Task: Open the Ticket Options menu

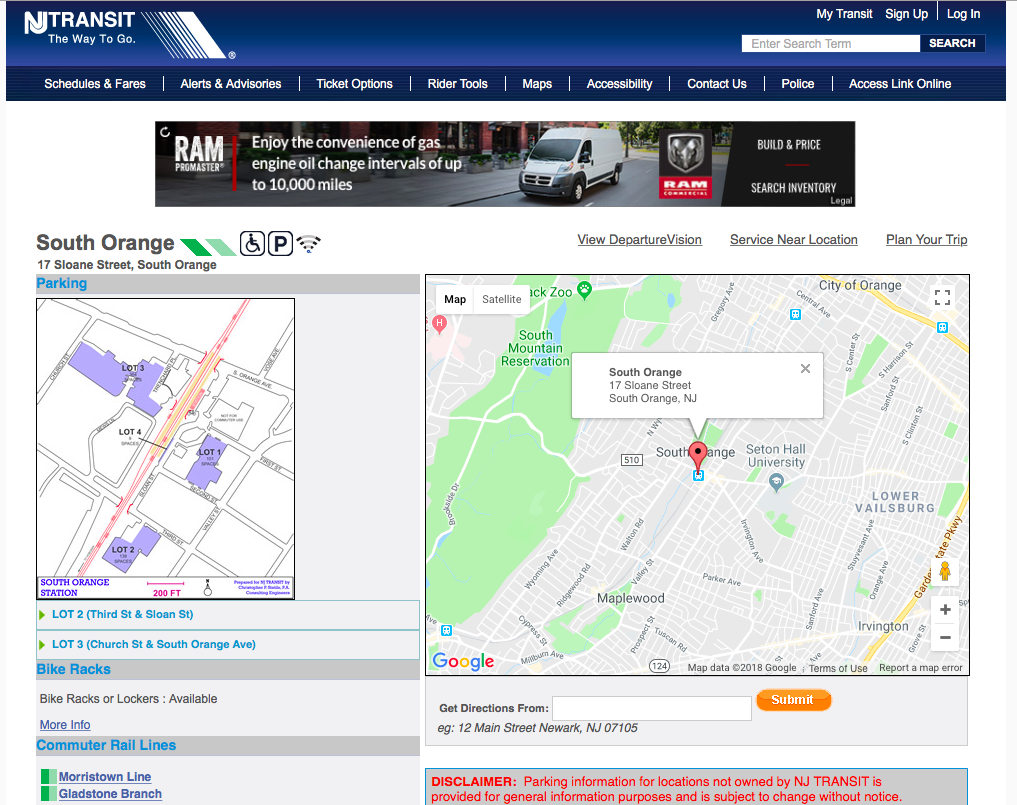Action: tap(354, 84)
